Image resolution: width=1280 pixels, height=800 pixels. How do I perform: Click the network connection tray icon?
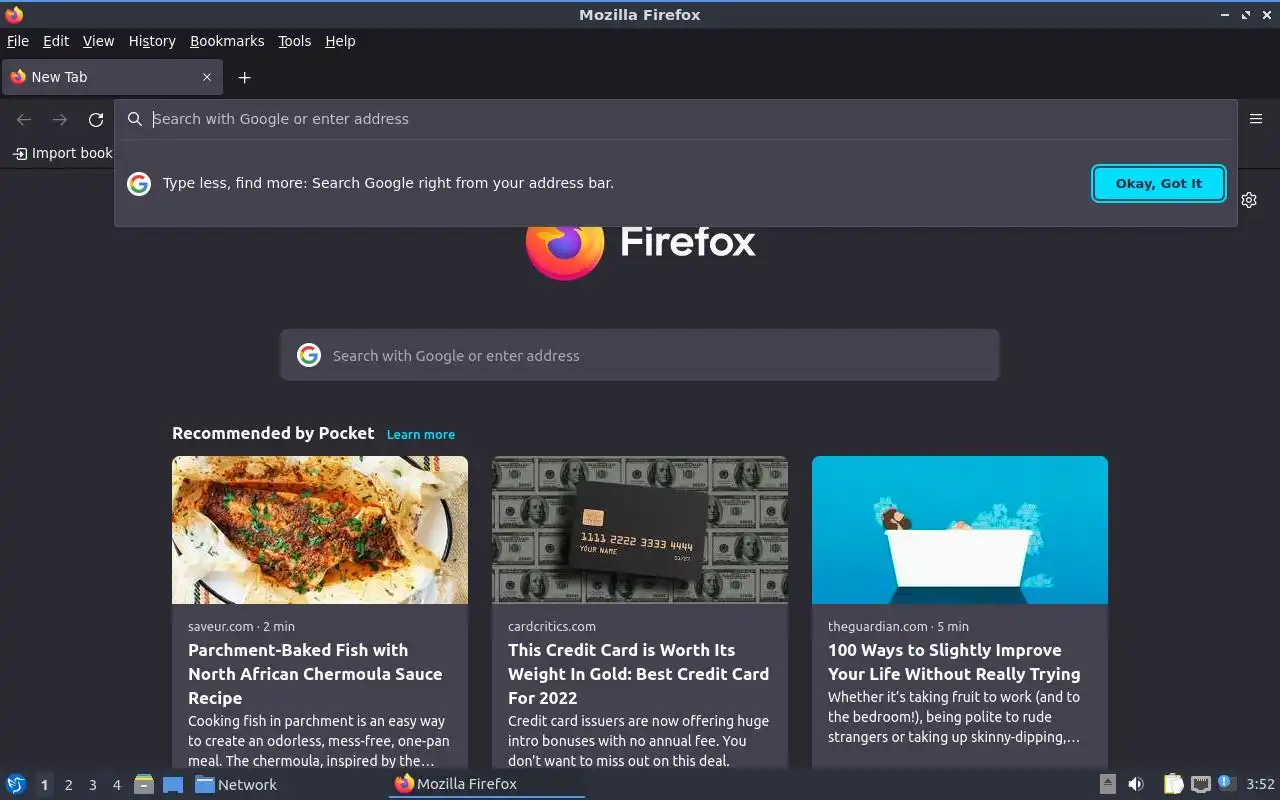tap(1201, 784)
